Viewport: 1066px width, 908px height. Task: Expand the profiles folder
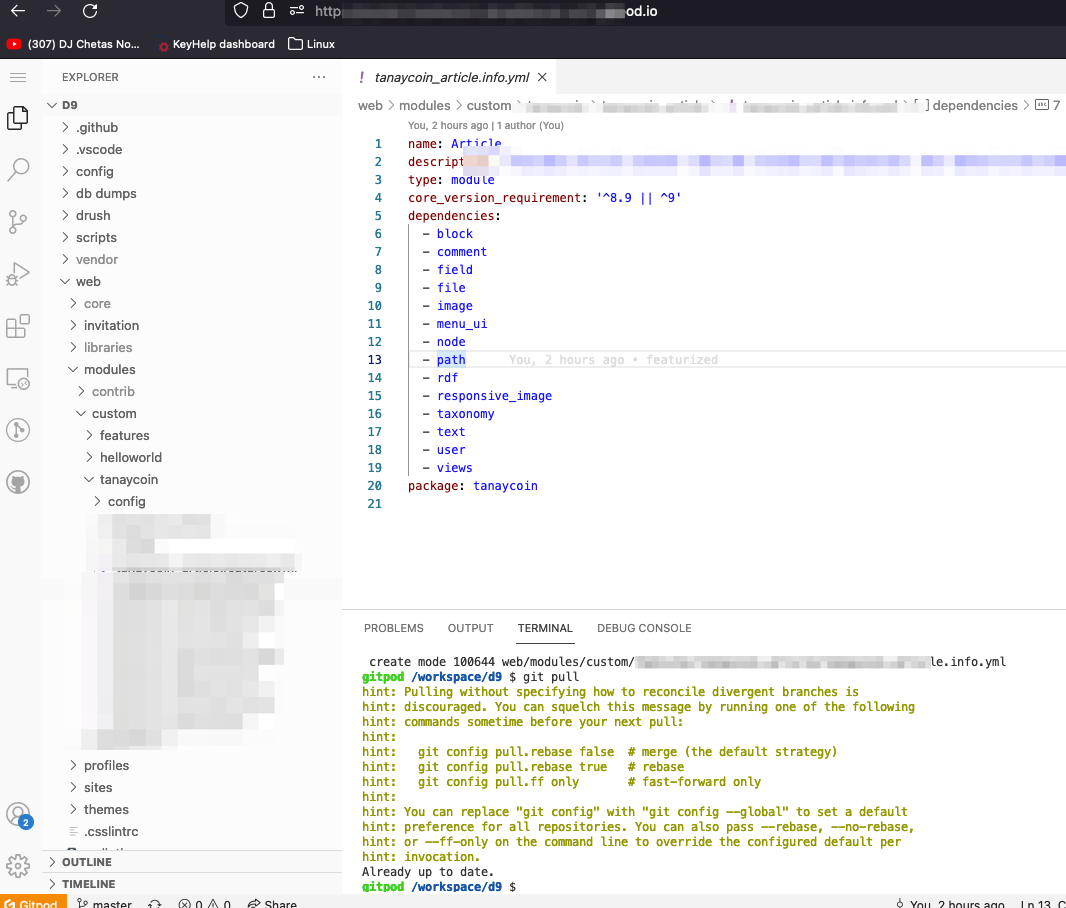coord(192,766)
